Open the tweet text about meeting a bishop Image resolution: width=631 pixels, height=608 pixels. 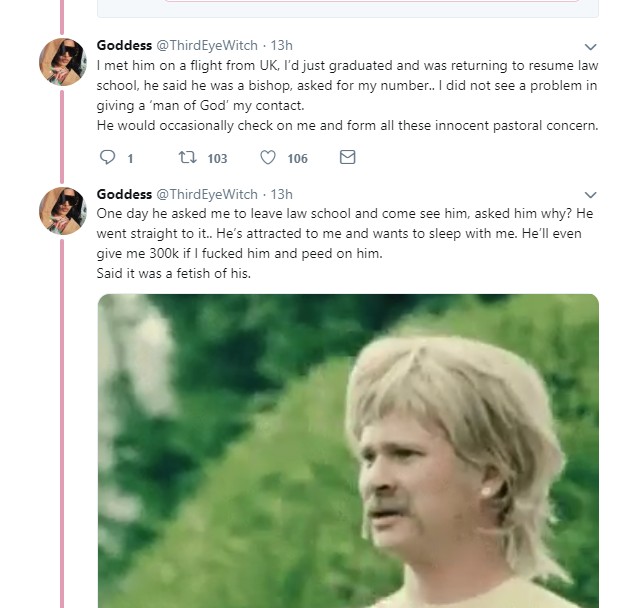[x=346, y=95]
